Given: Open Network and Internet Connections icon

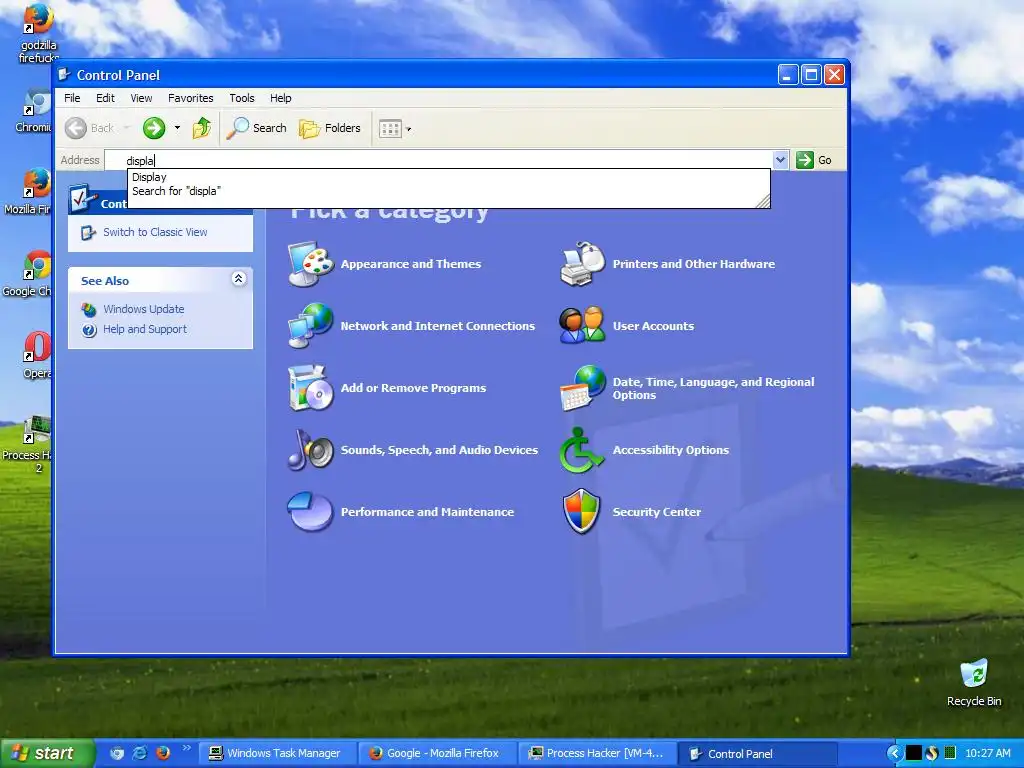Looking at the screenshot, I should [311, 325].
